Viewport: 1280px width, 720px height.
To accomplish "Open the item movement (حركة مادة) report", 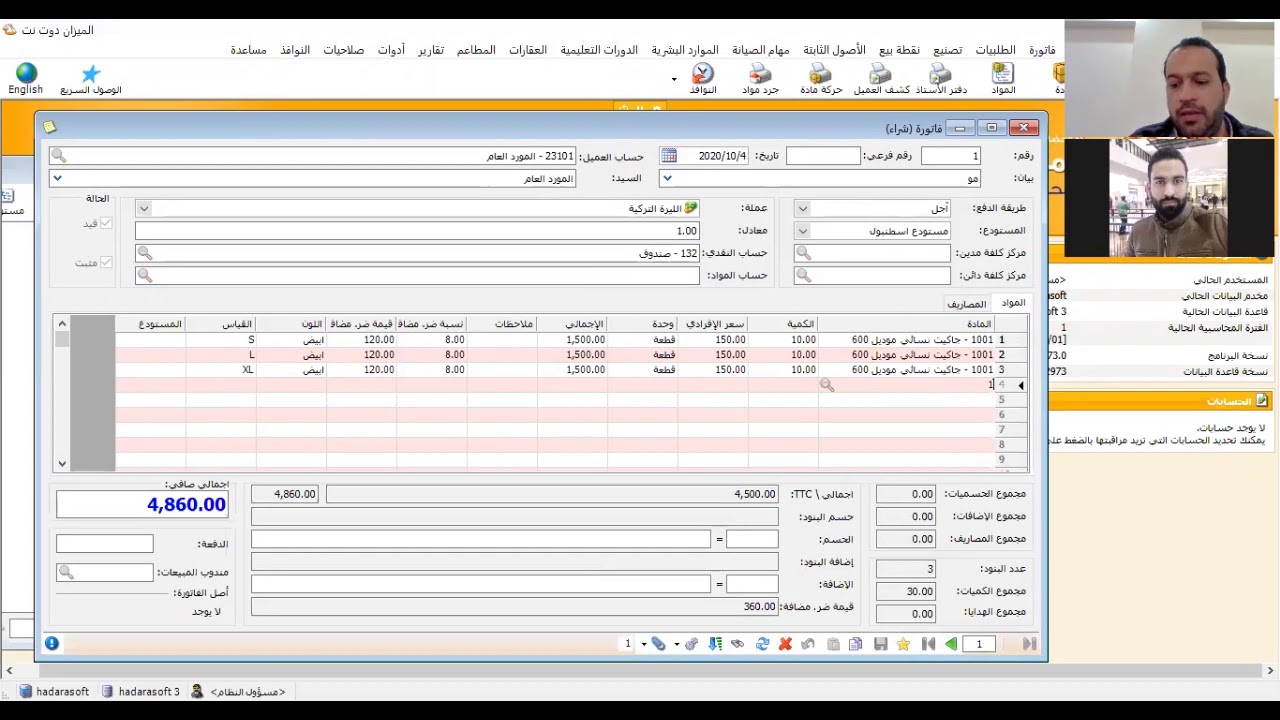I will (x=821, y=79).
